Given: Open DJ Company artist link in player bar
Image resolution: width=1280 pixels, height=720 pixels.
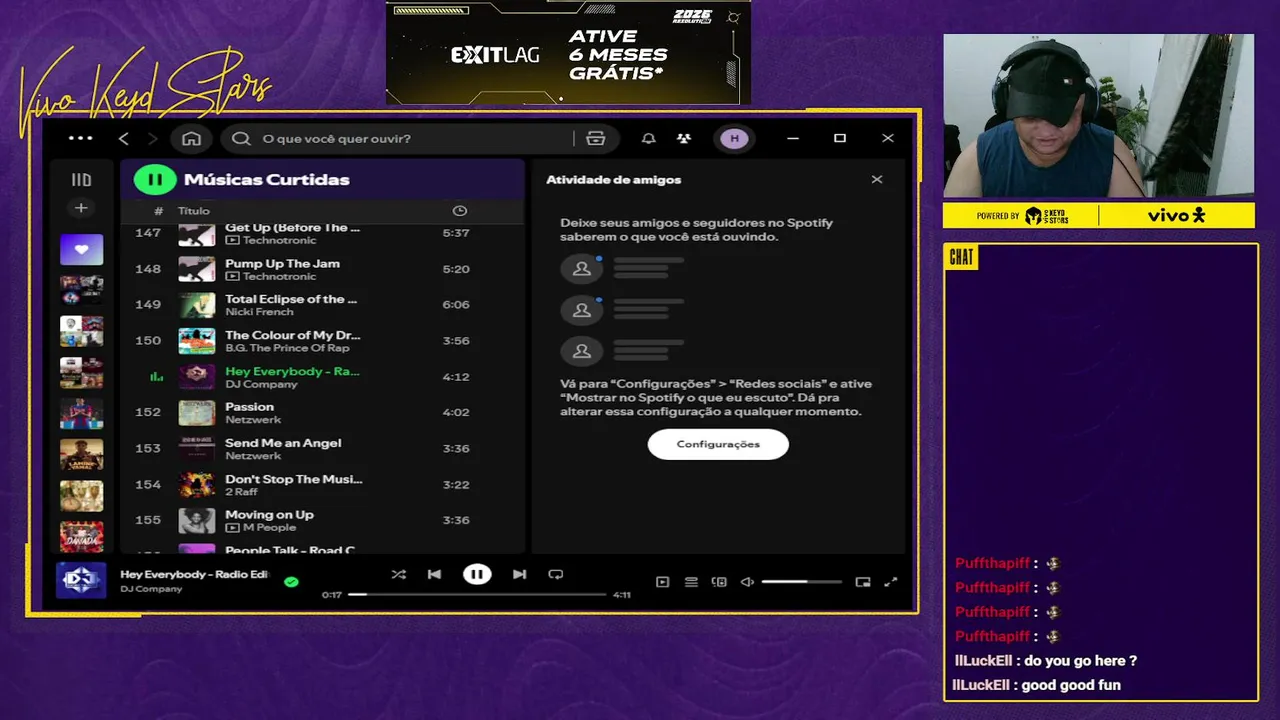Looking at the screenshot, I should [151, 589].
